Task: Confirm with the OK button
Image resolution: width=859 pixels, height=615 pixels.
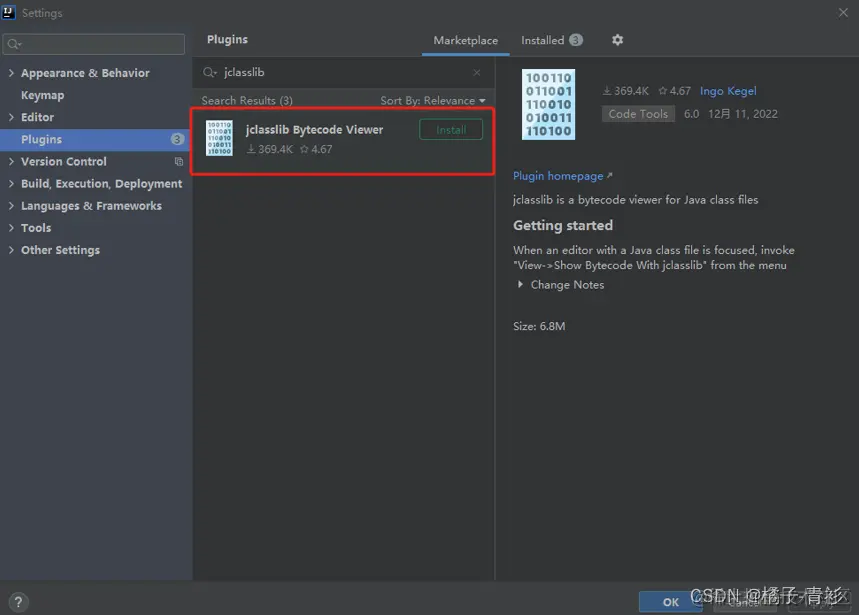Action: (x=670, y=602)
